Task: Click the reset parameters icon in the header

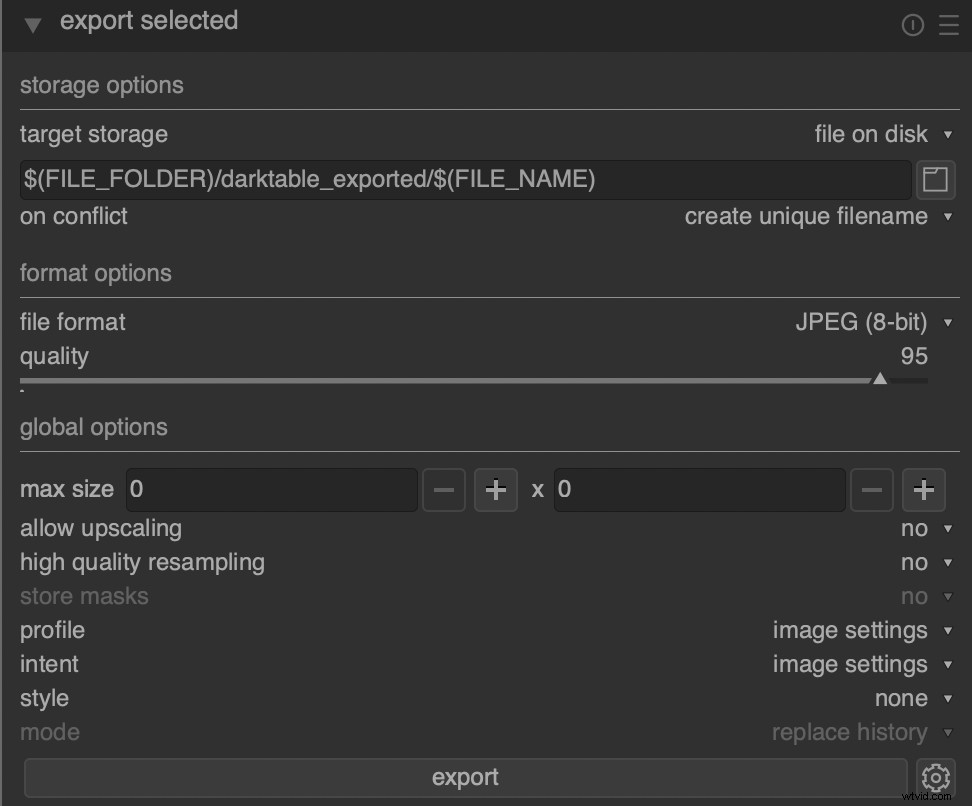Action: pos(913,25)
